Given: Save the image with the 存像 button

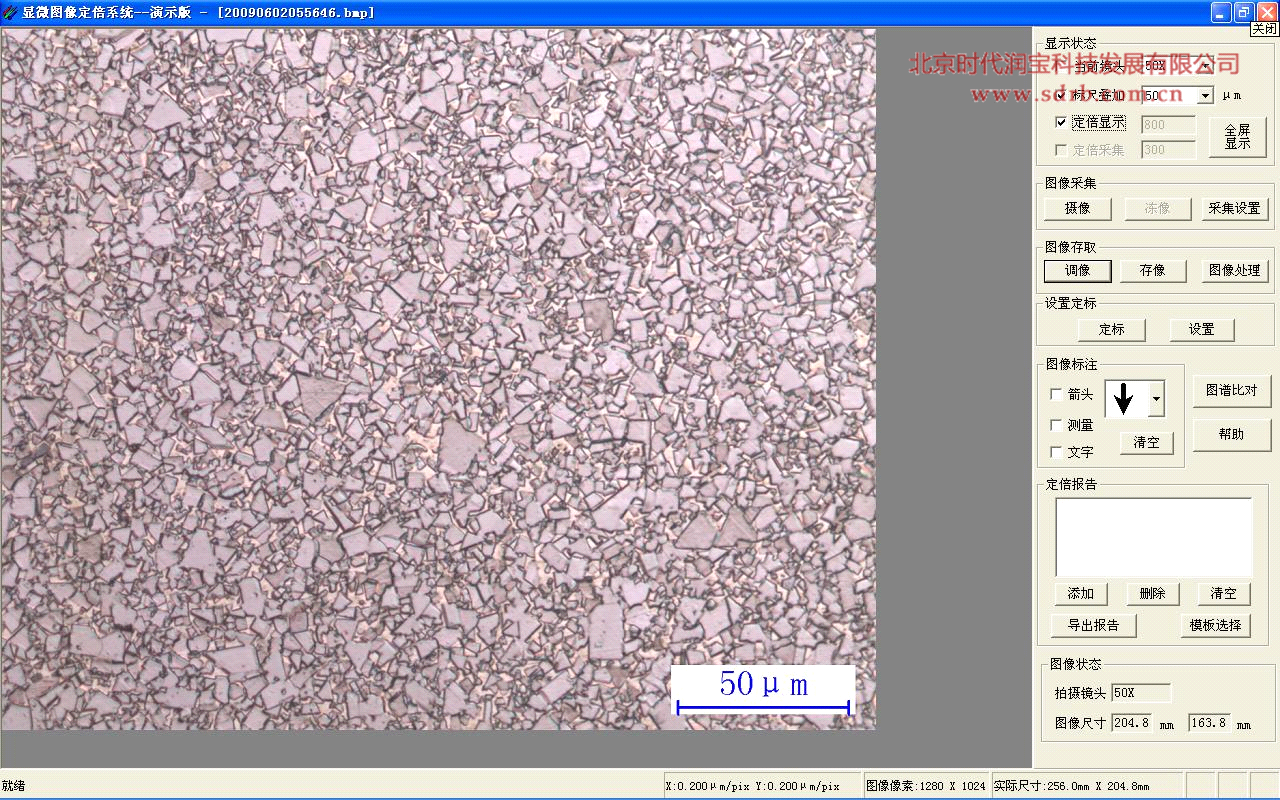Looking at the screenshot, I should click(1152, 270).
